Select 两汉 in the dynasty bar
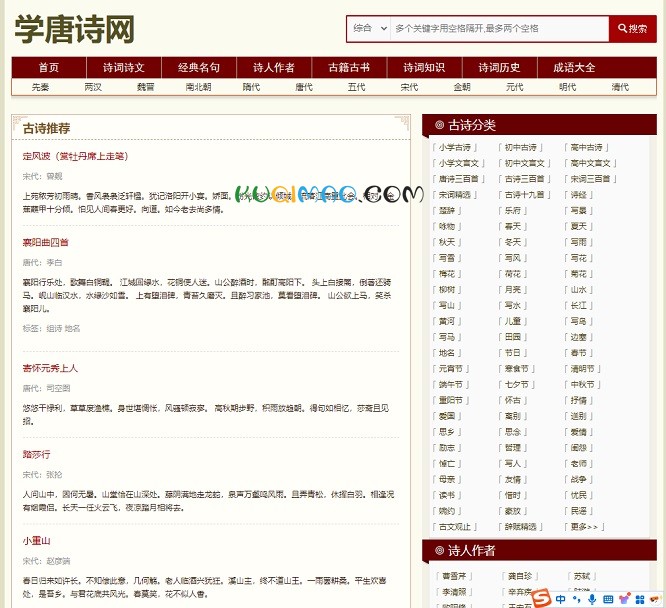The image size is (666, 608). [93, 87]
